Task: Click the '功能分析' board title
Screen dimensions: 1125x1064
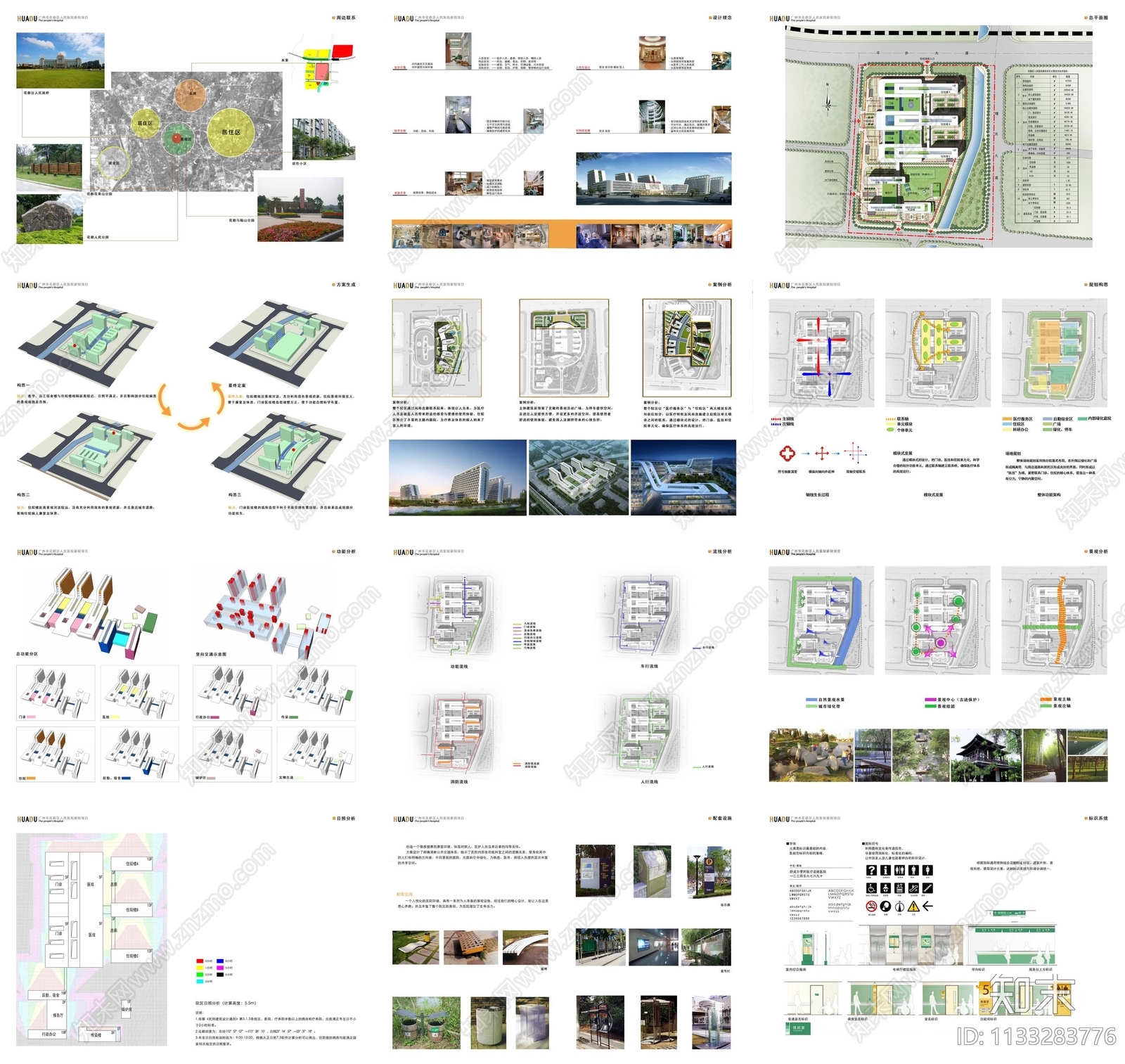Action: tap(345, 551)
